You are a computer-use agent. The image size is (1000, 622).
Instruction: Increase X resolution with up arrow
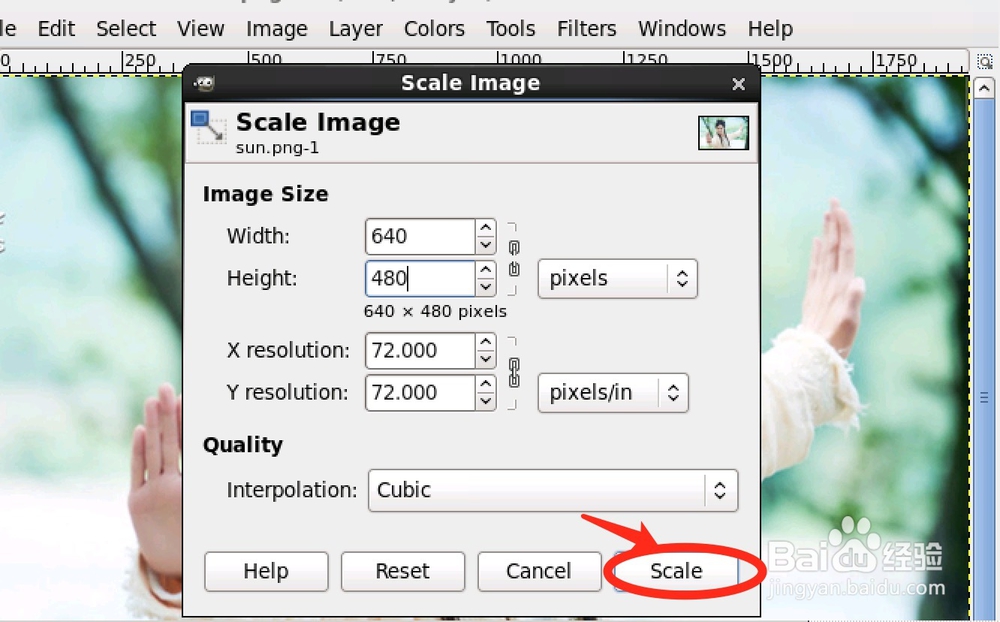(x=486, y=342)
